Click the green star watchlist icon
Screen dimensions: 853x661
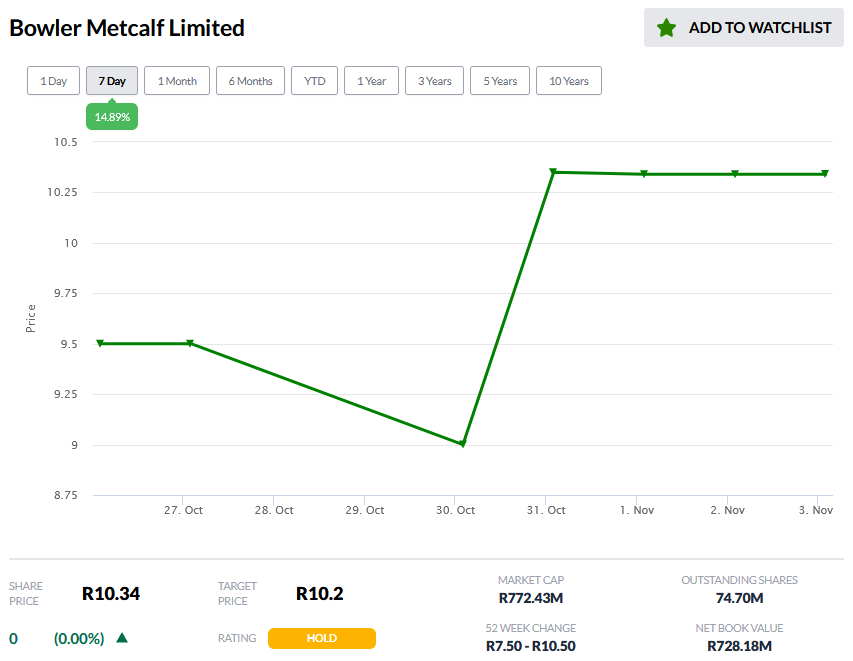click(666, 28)
